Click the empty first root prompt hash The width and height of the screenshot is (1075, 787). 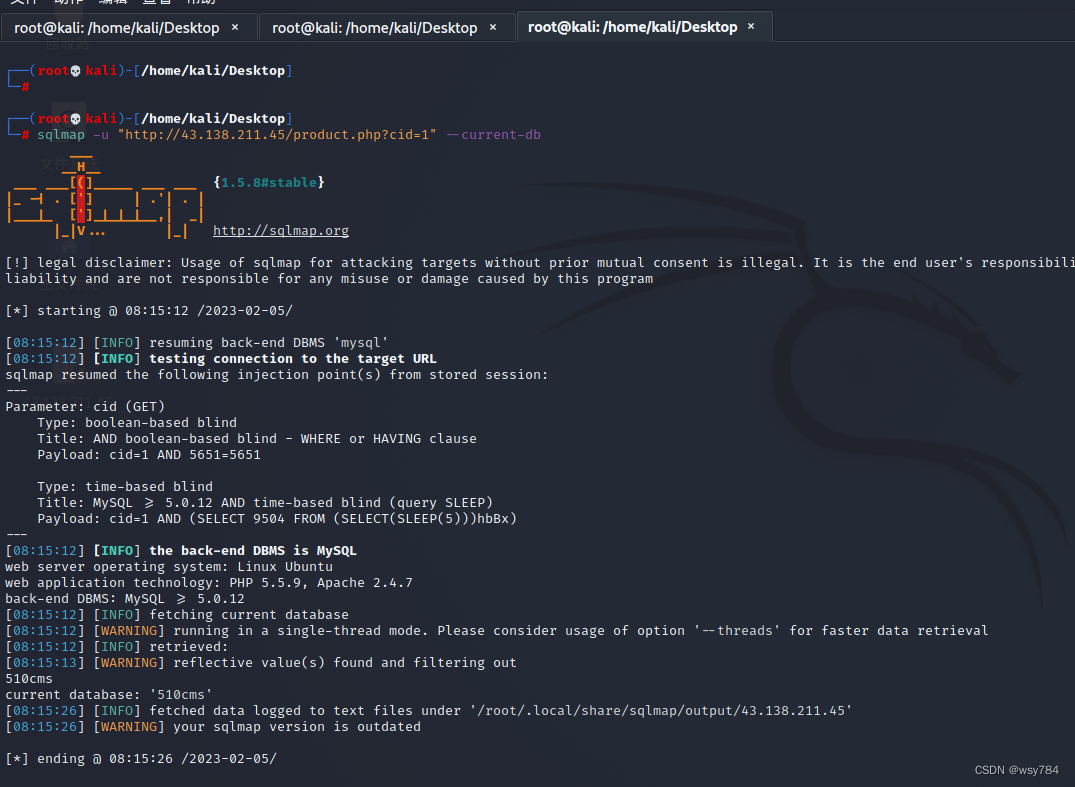[x=25, y=87]
